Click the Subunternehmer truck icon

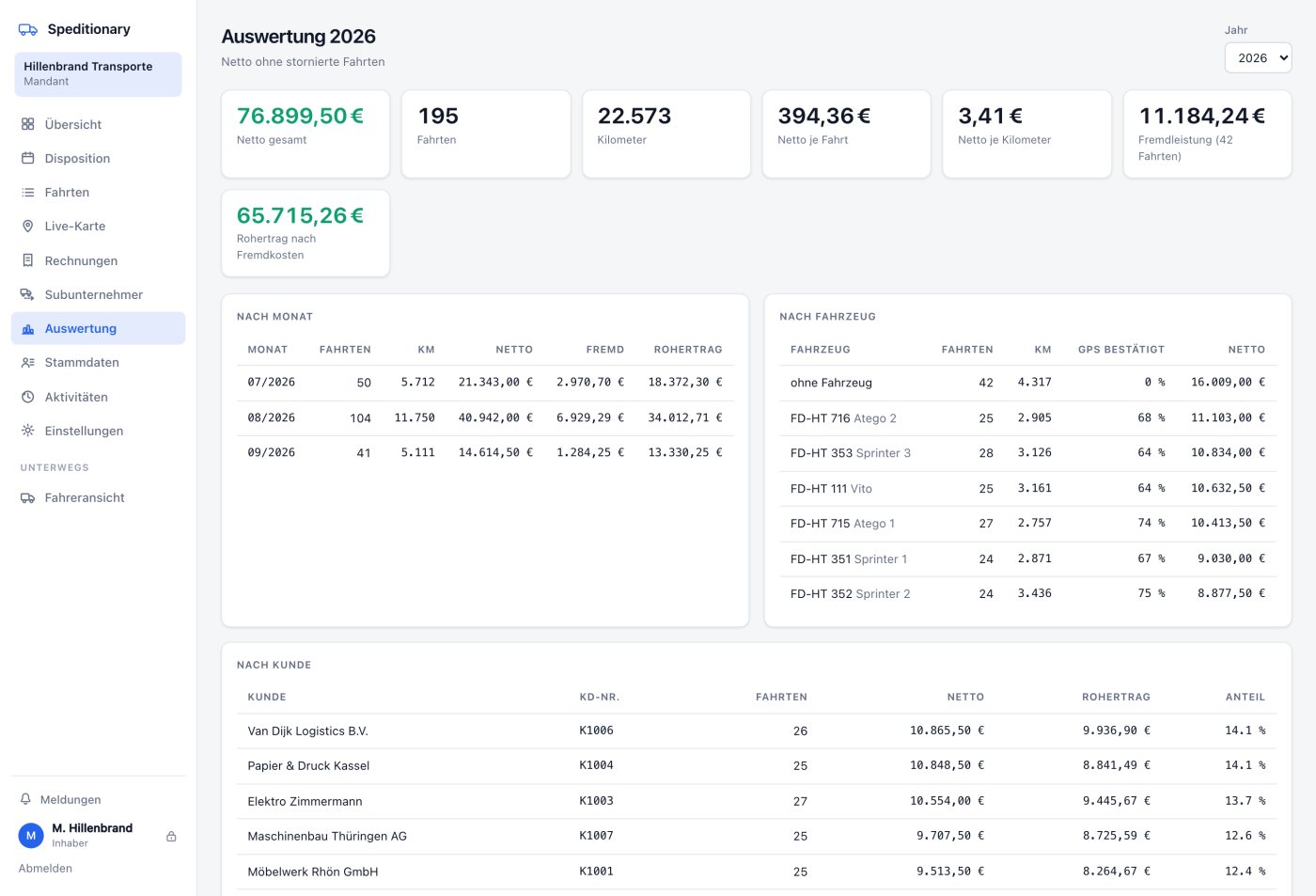pos(28,294)
